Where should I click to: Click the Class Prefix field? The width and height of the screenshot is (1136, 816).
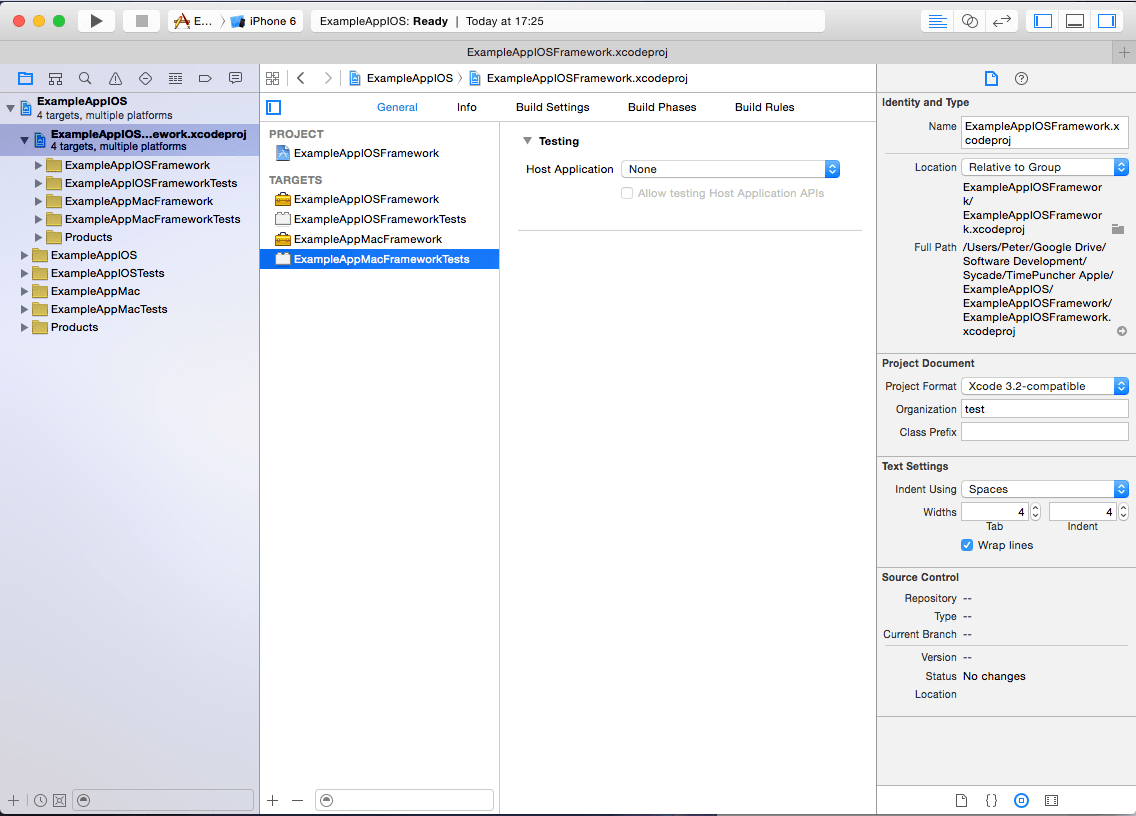click(1045, 432)
